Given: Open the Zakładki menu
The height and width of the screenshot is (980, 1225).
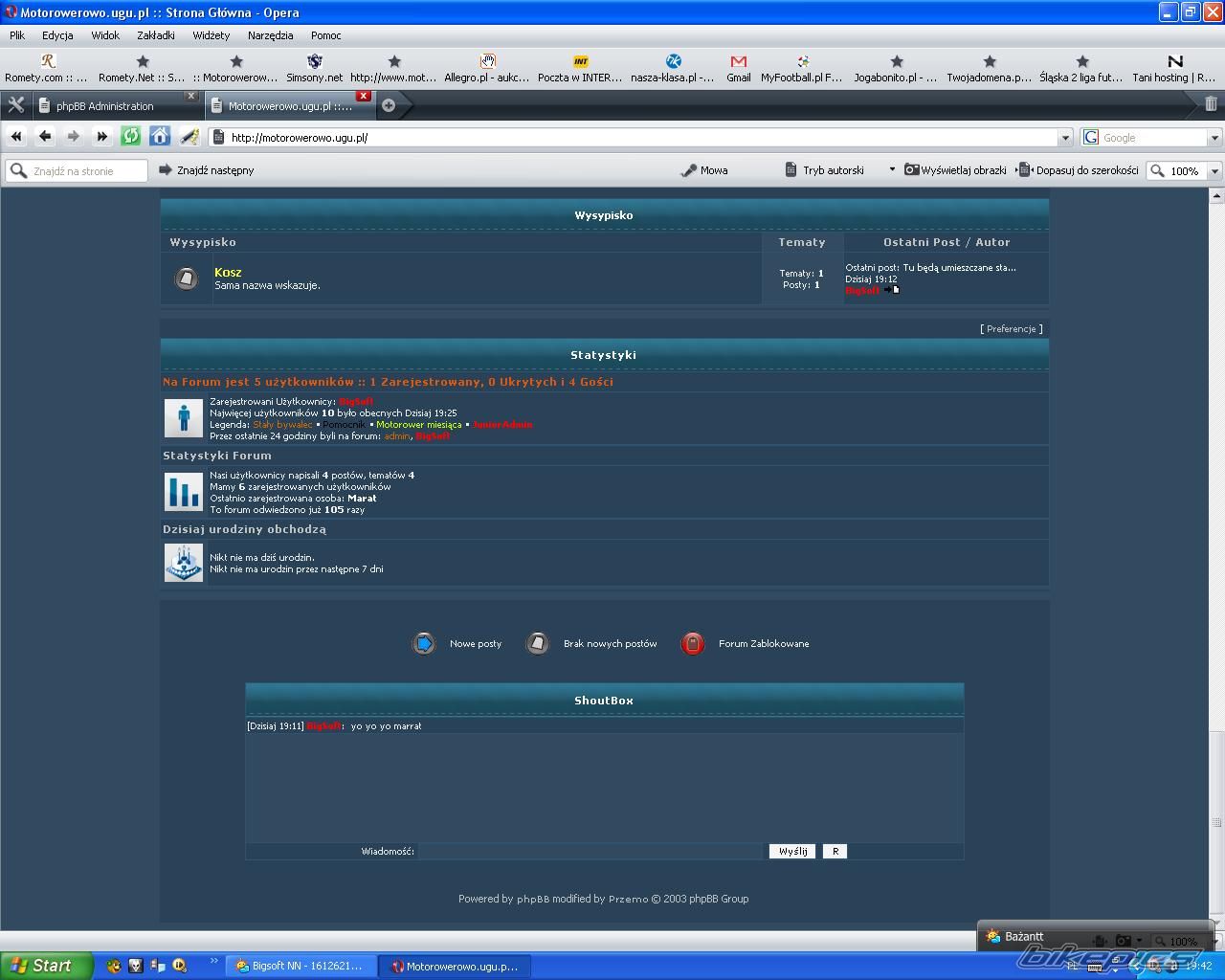Looking at the screenshot, I should click(x=155, y=35).
